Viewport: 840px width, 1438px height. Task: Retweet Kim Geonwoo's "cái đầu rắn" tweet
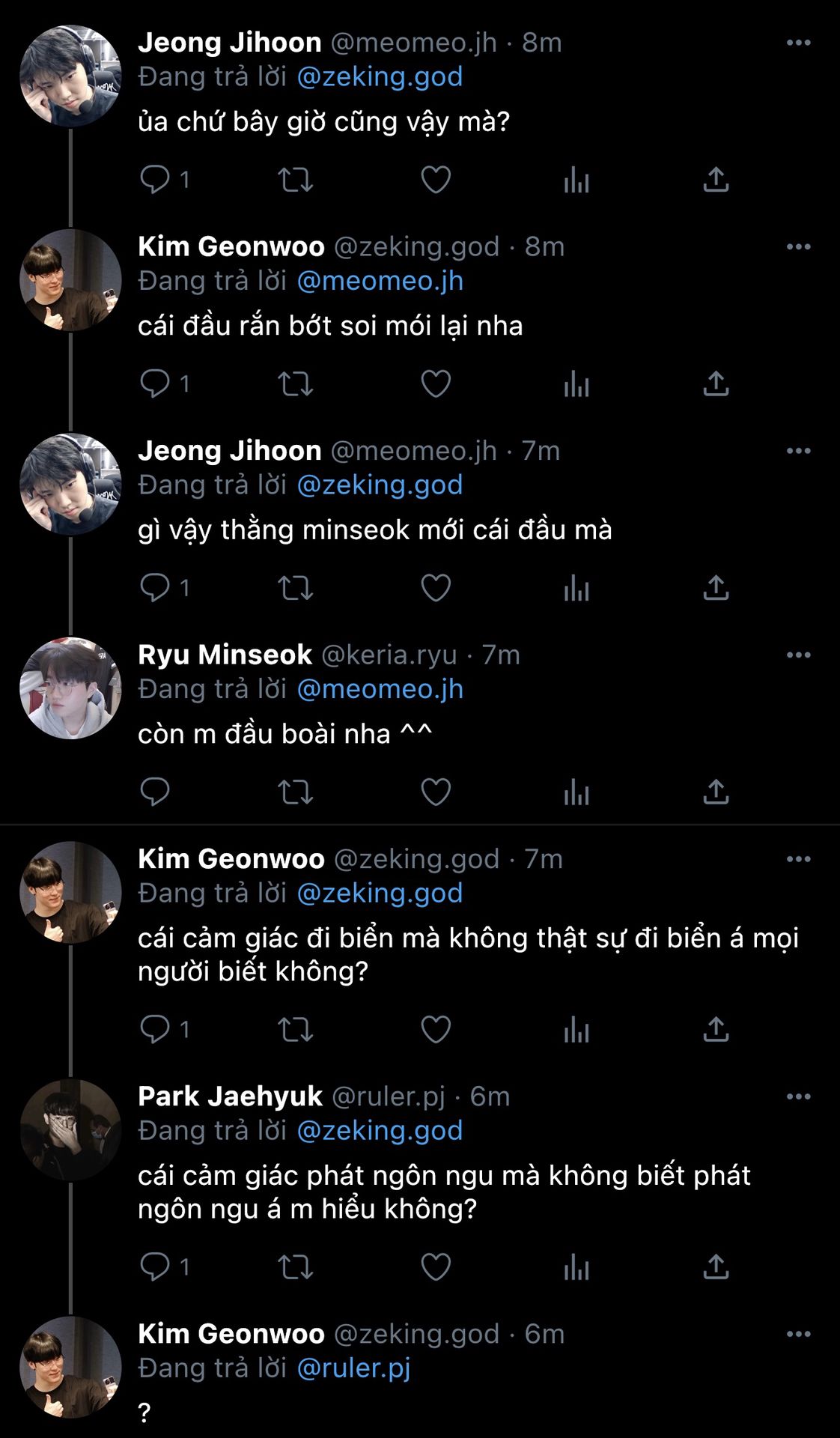coord(295,384)
